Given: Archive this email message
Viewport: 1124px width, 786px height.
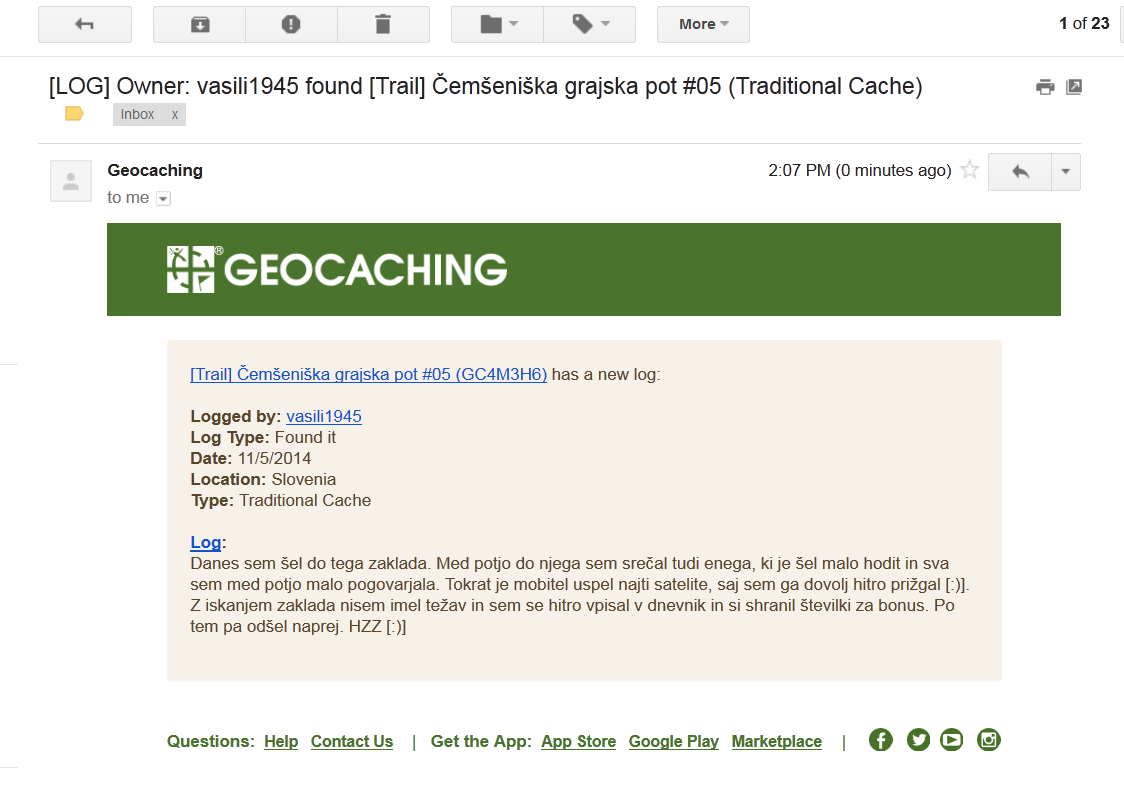Looking at the screenshot, I should tap(199, 24).
